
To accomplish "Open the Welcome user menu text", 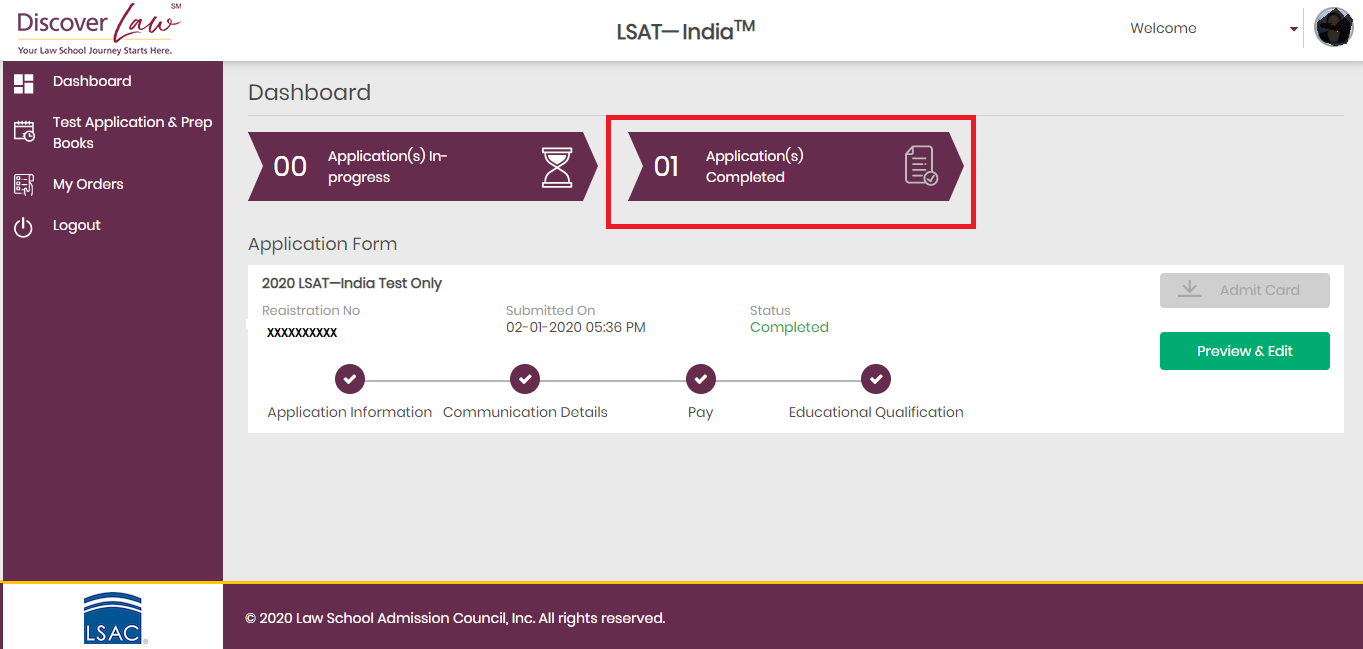I will click(1163, 29).
